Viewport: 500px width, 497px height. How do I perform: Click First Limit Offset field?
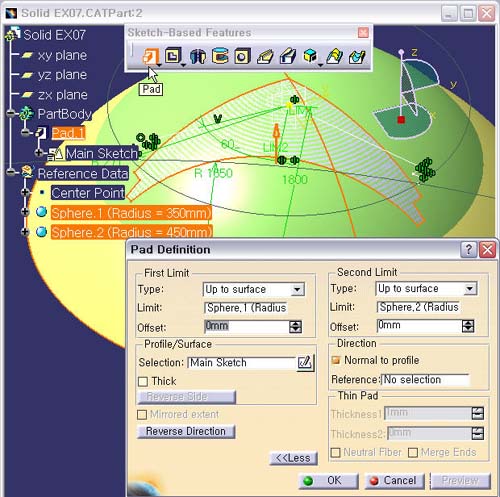pos(246,327)
